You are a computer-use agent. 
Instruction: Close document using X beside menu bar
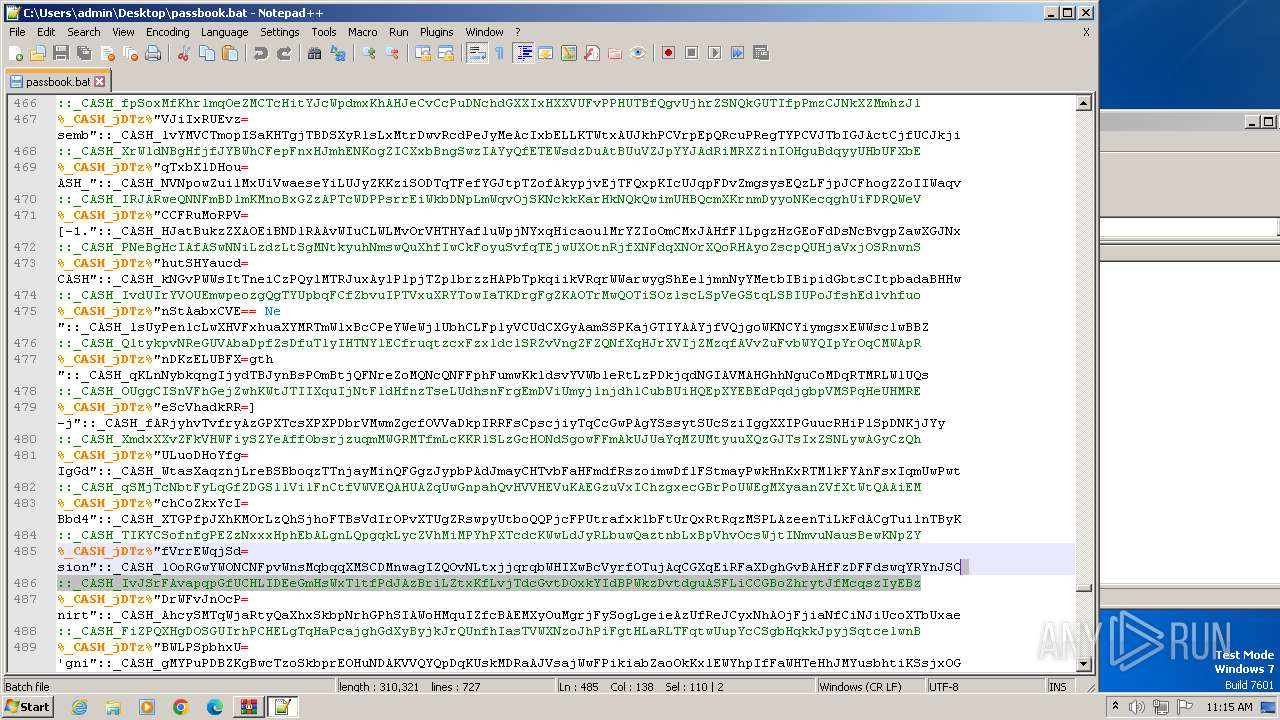[x=1086, y=32]
